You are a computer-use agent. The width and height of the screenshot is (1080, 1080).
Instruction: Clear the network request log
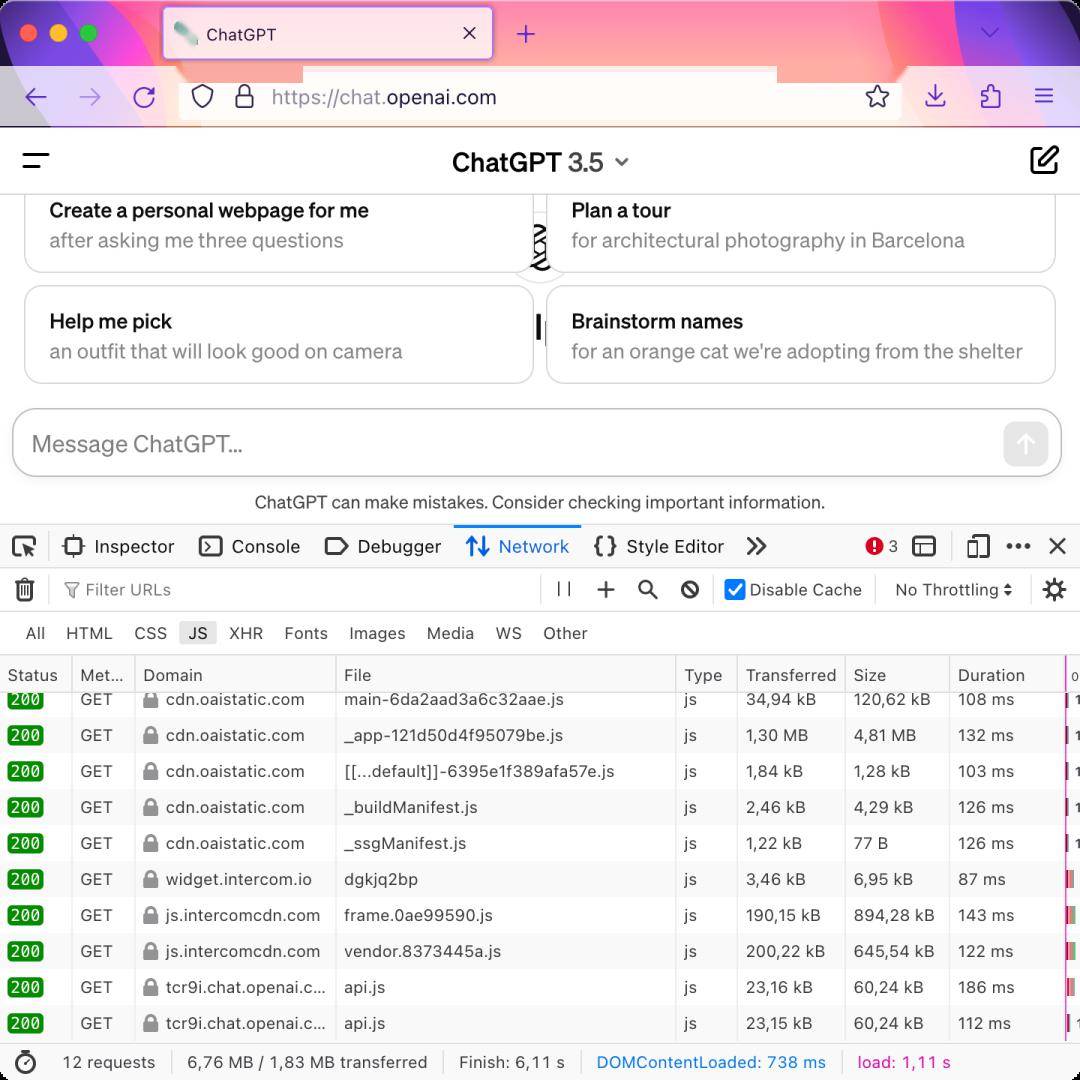pyautogui.click(x=24, y=589)
